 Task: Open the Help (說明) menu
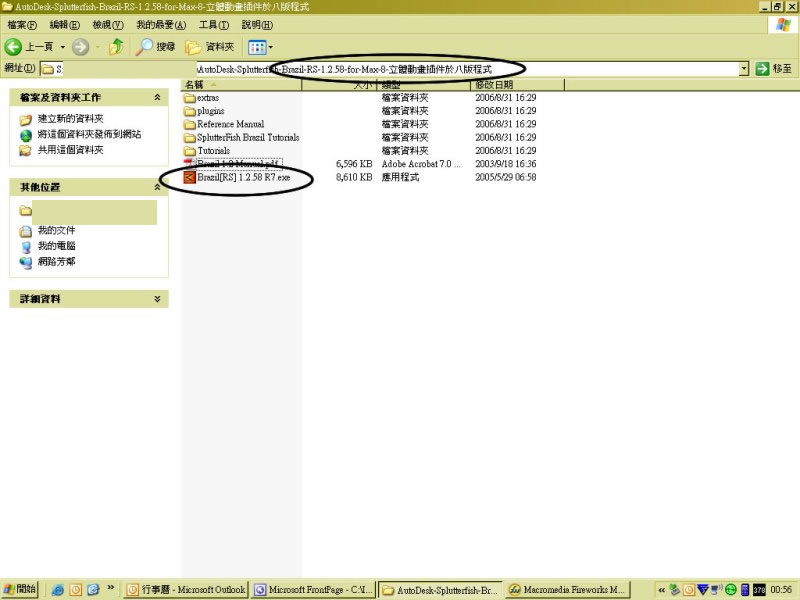tap(257, 24)
